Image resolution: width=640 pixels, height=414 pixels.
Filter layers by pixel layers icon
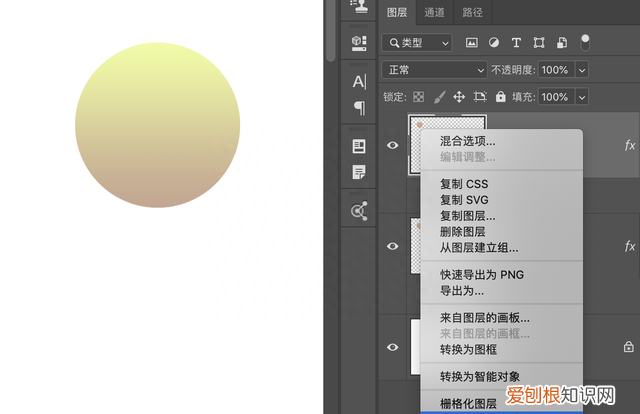point(471,42)
